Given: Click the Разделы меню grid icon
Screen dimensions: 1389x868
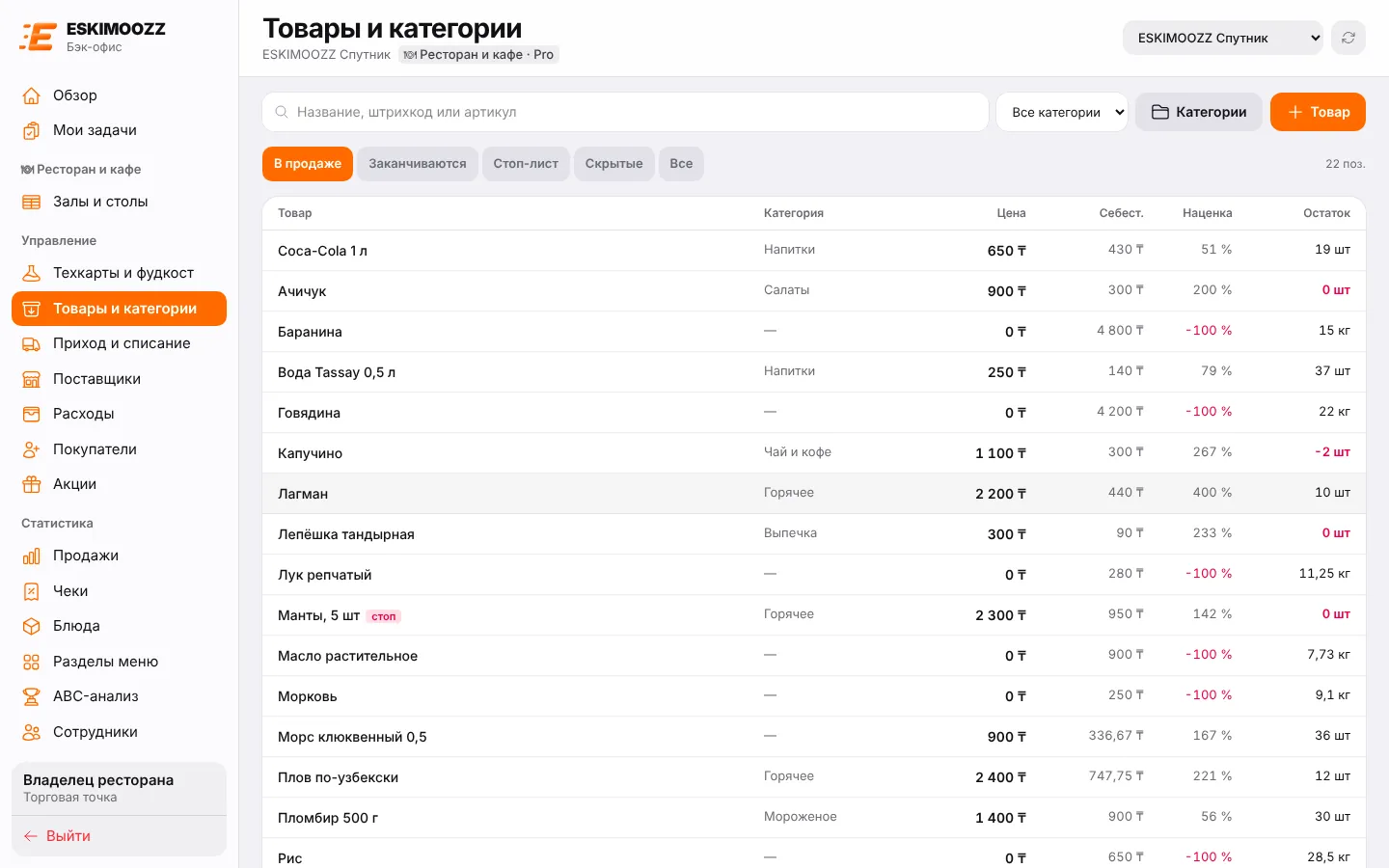Looking at the screenshot, I should [x=32, y=662].
